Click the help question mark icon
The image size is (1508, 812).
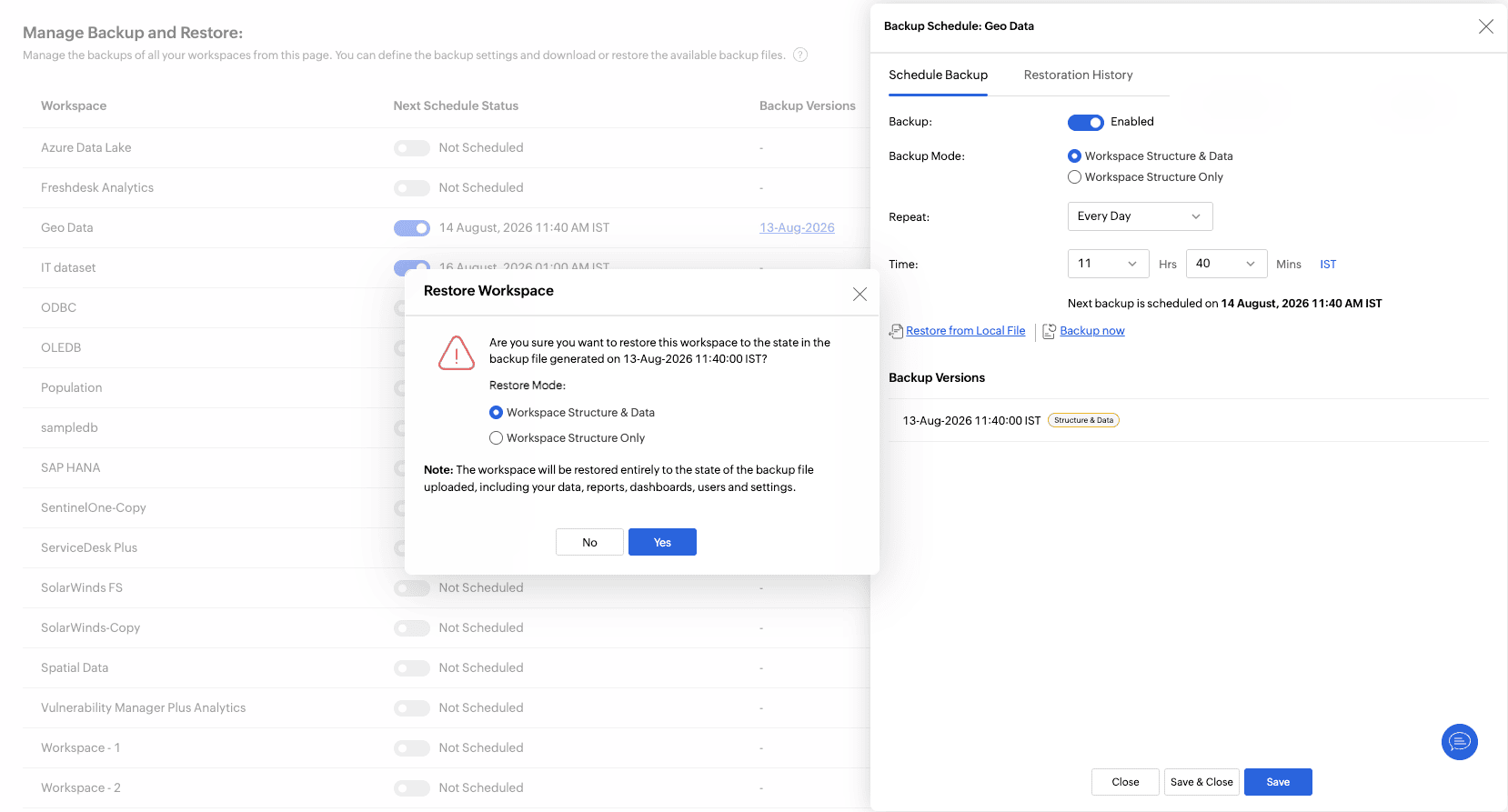800,55
